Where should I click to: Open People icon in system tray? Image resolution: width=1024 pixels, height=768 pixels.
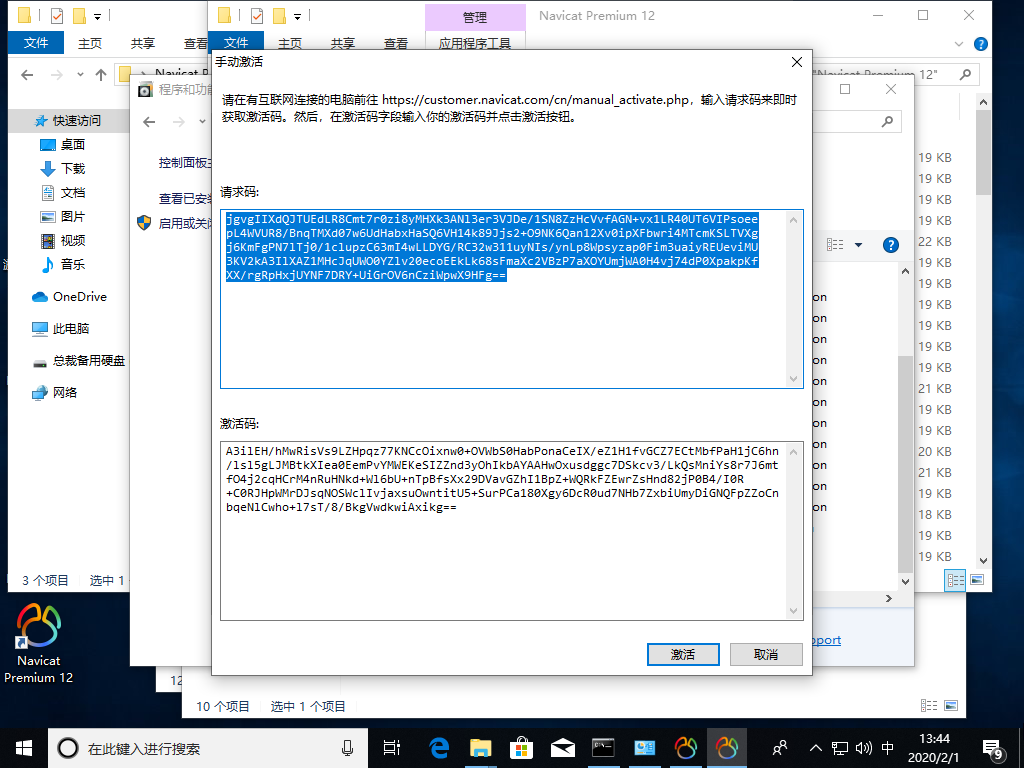coord(779,748)
